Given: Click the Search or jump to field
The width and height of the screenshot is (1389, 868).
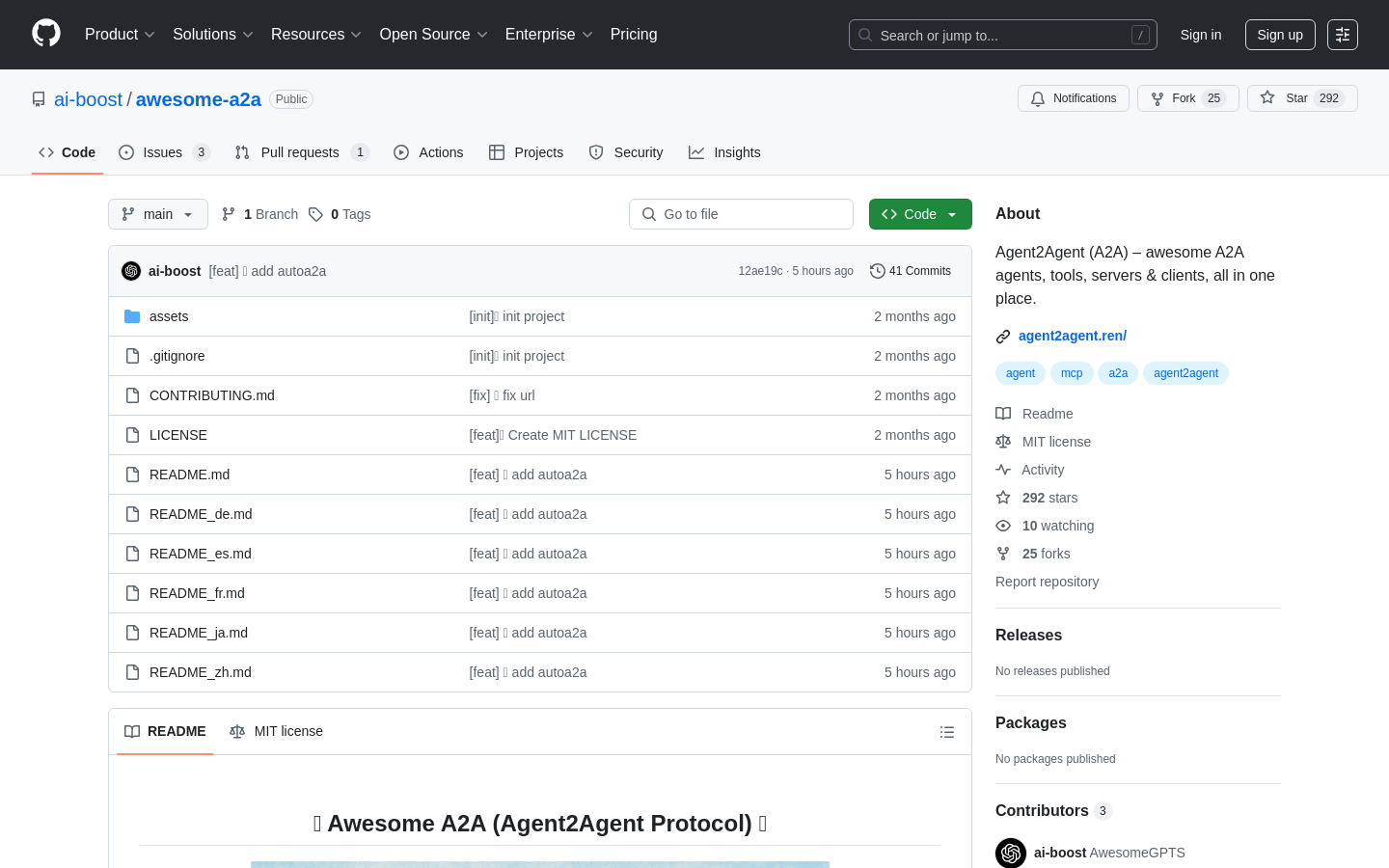Looking at the screenshot, I should pyautogui.click(x=1003, y=35).
